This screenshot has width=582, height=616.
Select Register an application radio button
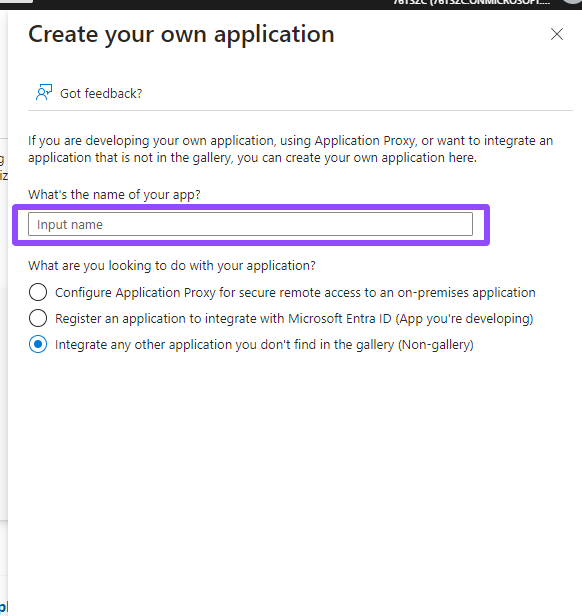tap(38, 318)
